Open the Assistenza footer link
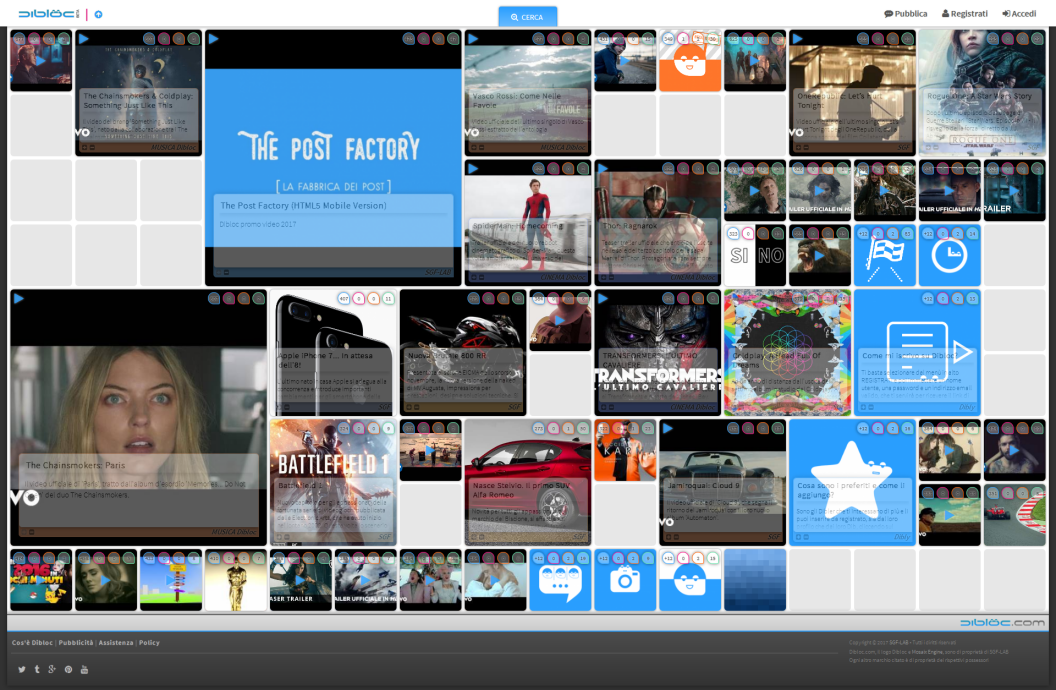Viewport: 1056px width, 690px height. (x=116, y=643)
